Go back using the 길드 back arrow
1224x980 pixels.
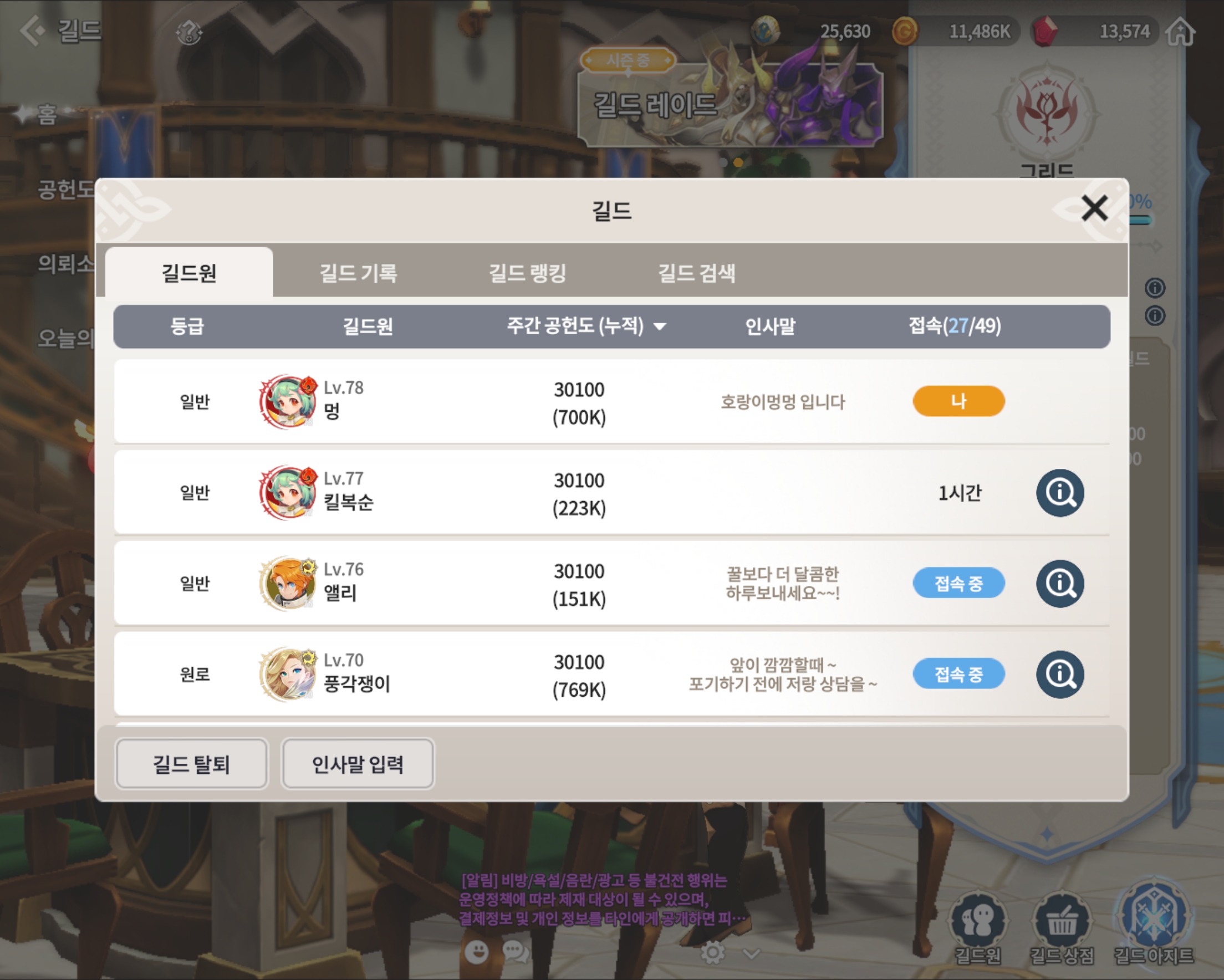[32, 30]
